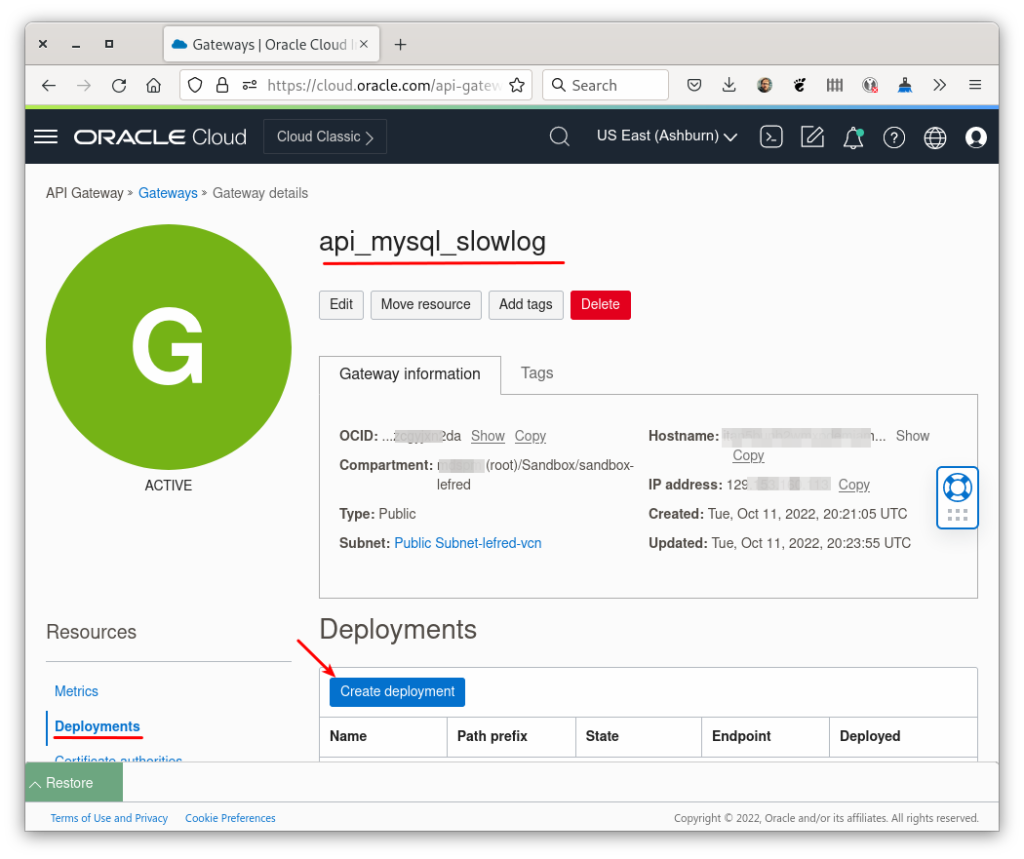This screenshot has height=859, width=1024.
Task: Open notifications via the bell icon
Action: point(853,137)
